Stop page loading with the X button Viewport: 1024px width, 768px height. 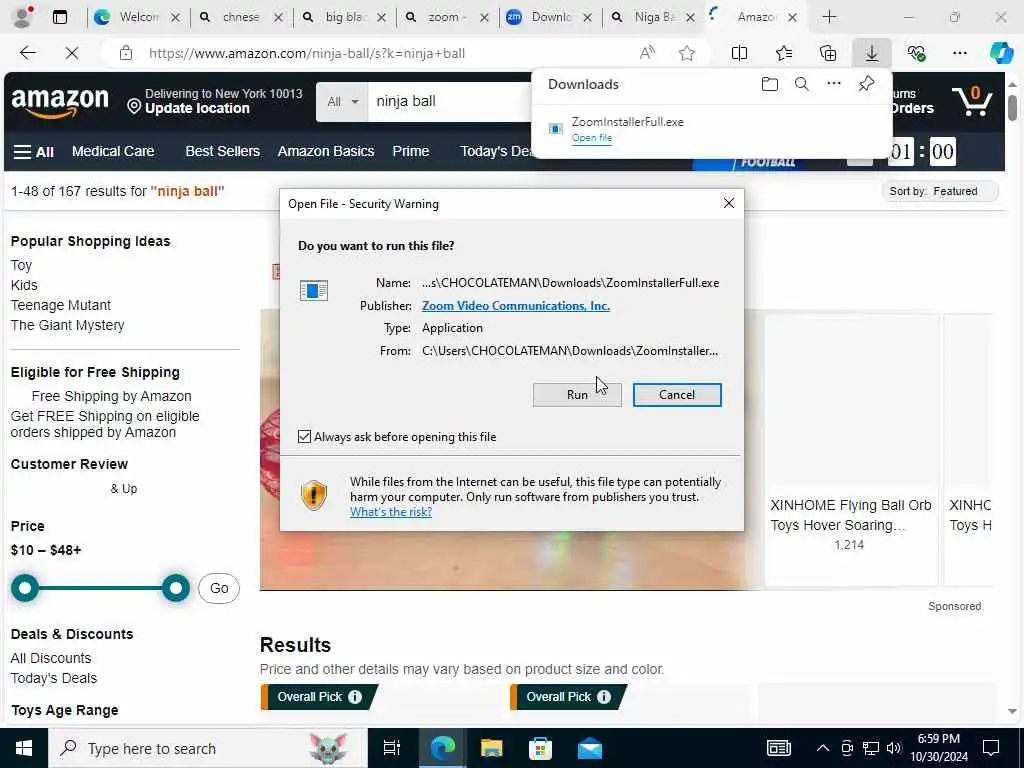pos(72,53)
